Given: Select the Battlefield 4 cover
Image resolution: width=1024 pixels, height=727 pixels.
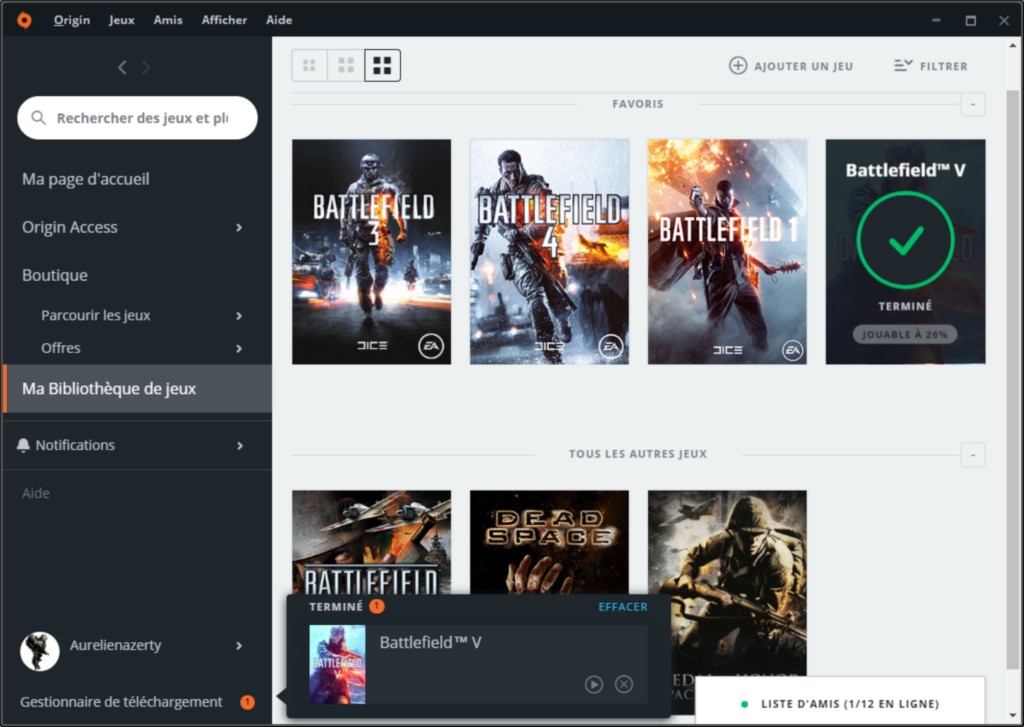Looking at the screenshot, I should tap(549, 251).
